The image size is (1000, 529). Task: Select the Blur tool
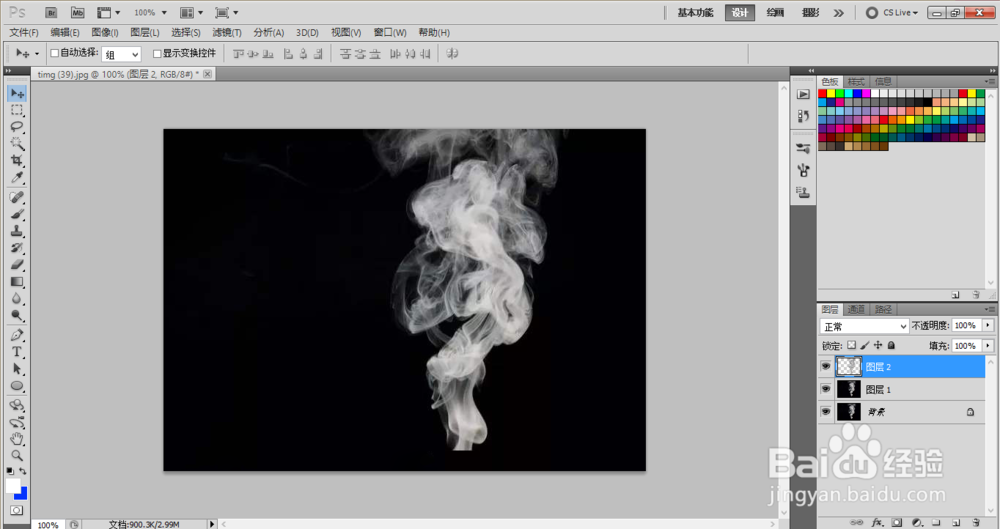point(17,298)
